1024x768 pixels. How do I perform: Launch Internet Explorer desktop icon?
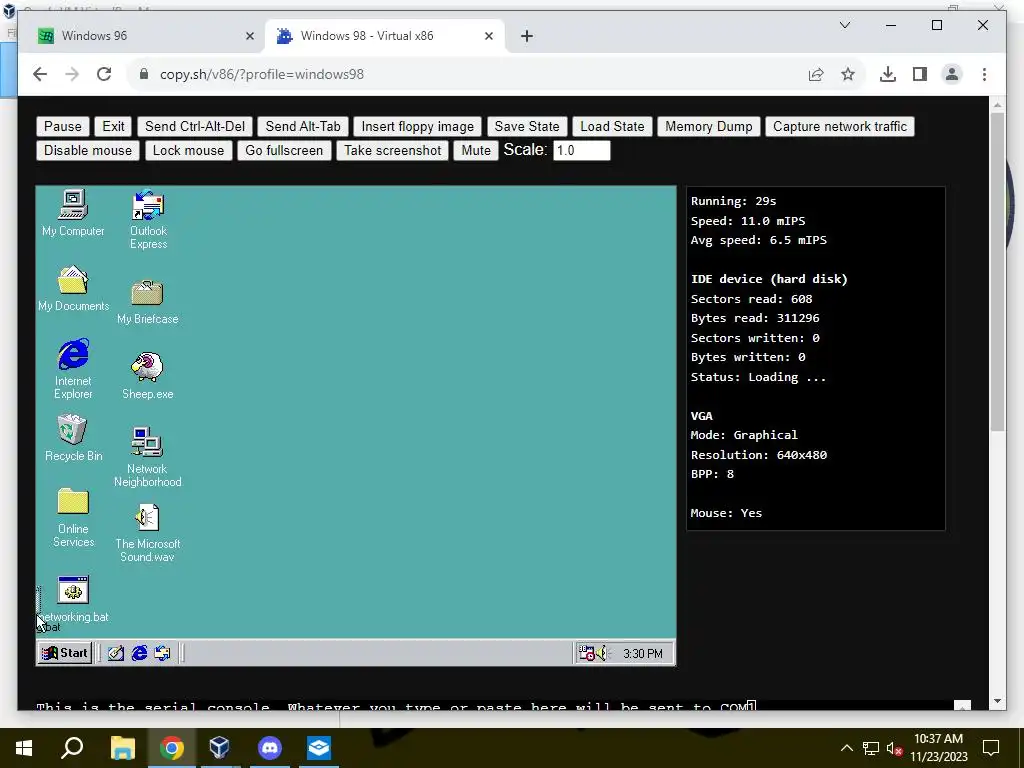coord(73,368)
